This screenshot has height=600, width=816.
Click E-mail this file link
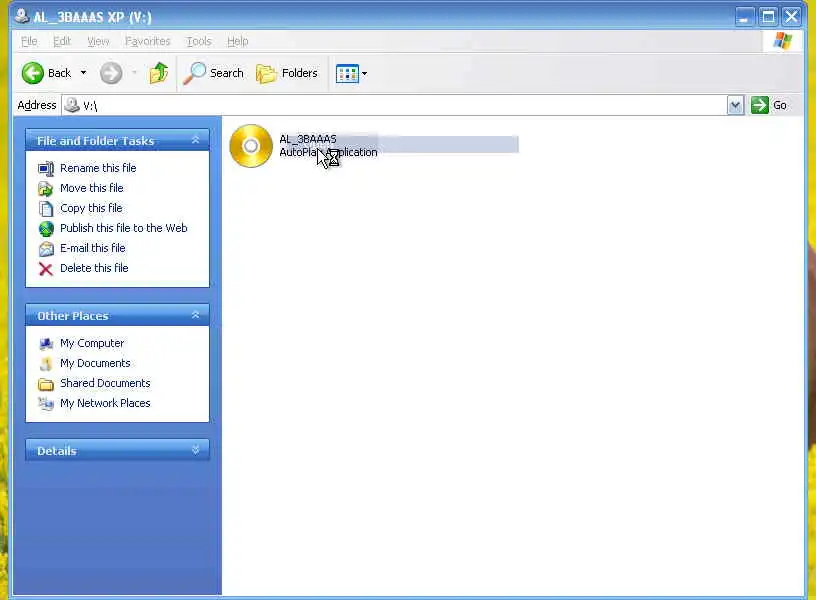93,248
